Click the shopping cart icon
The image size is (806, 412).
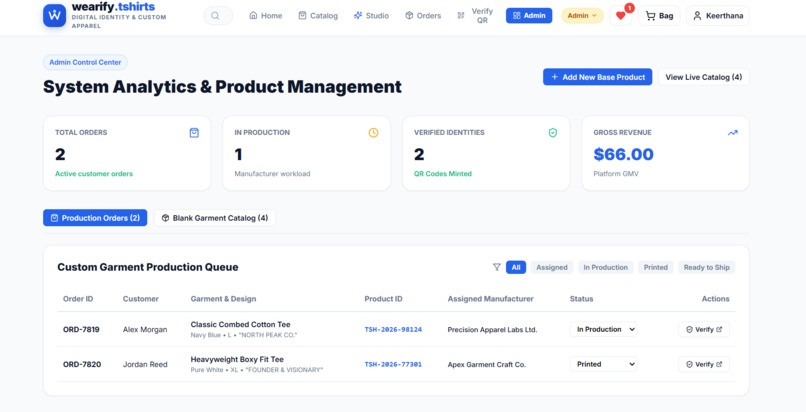pyautogui.click(x=650, y=16)
